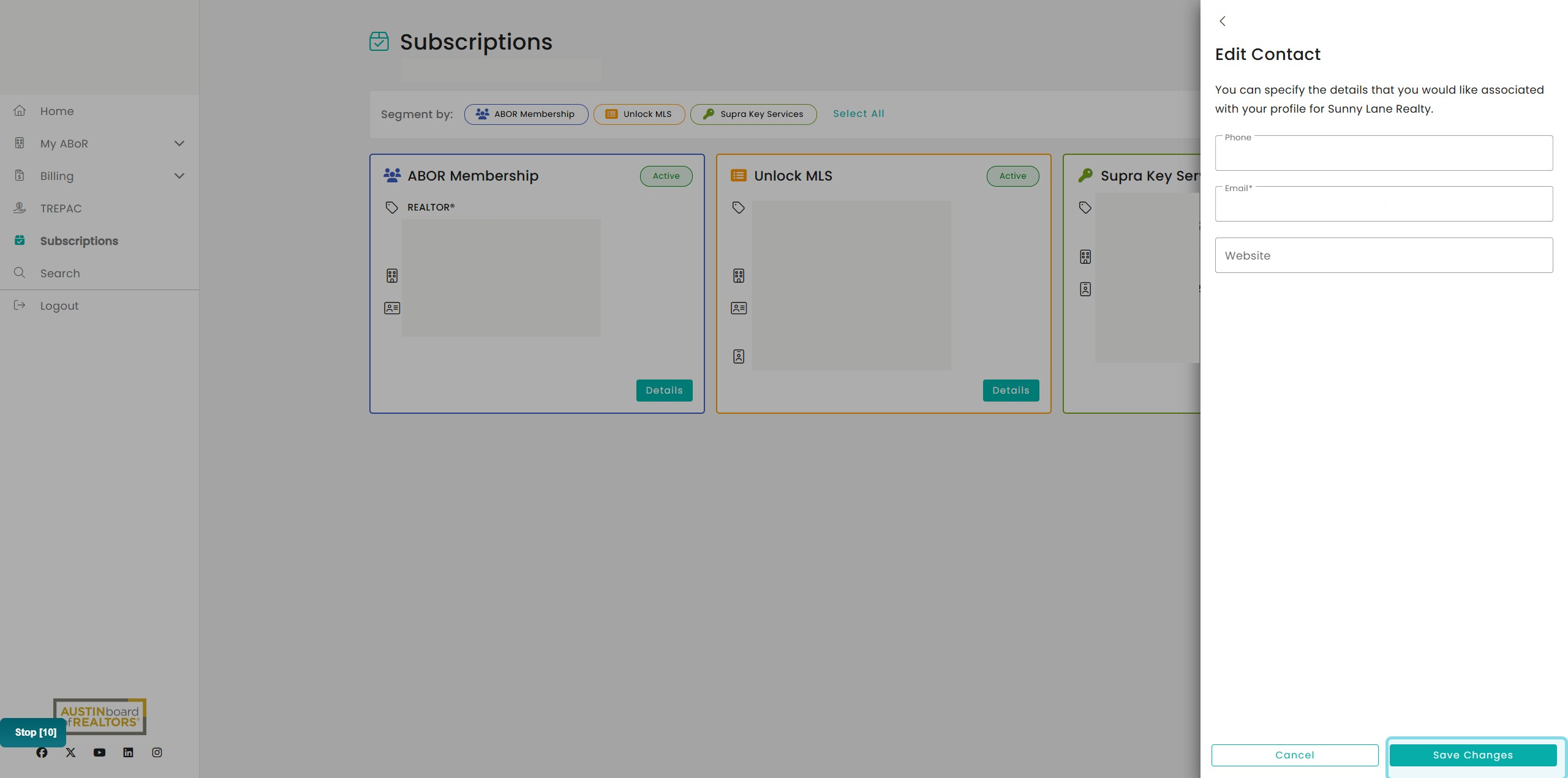Click Unlock MLS card ID card icon

[739, 309]
